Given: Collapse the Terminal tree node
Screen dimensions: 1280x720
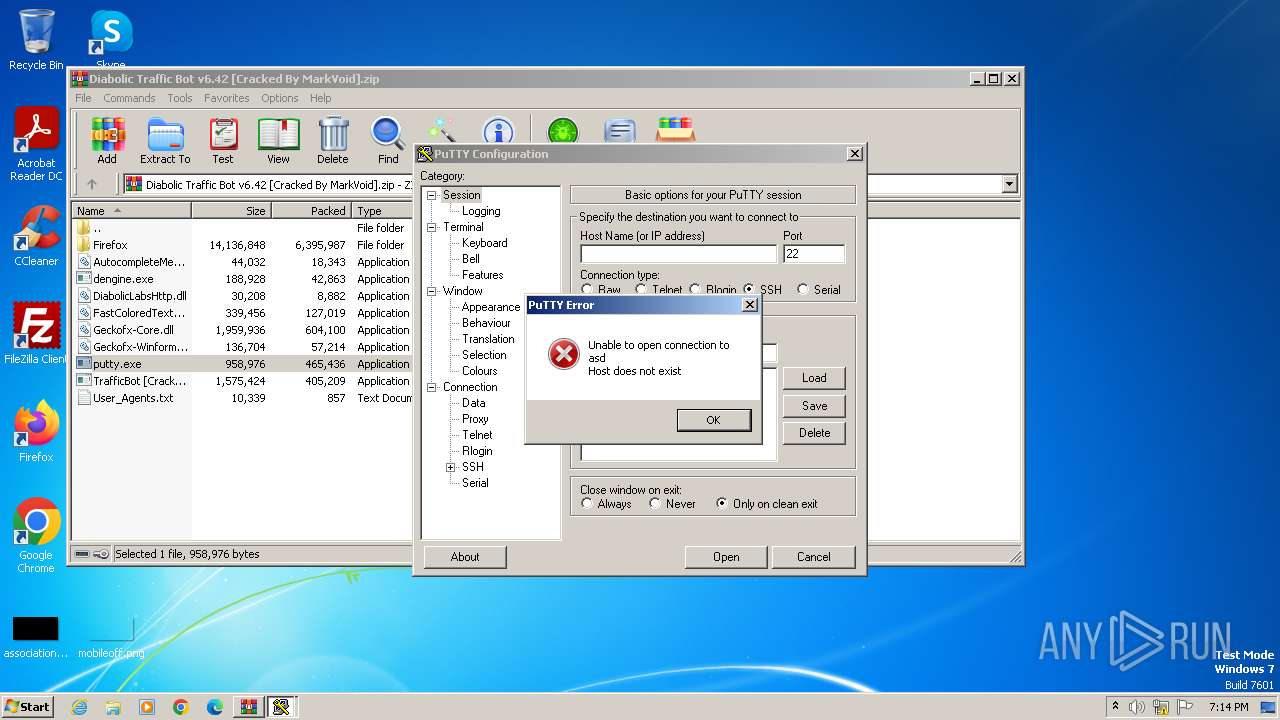Looking at the screenshot, I should pos(432,227).
